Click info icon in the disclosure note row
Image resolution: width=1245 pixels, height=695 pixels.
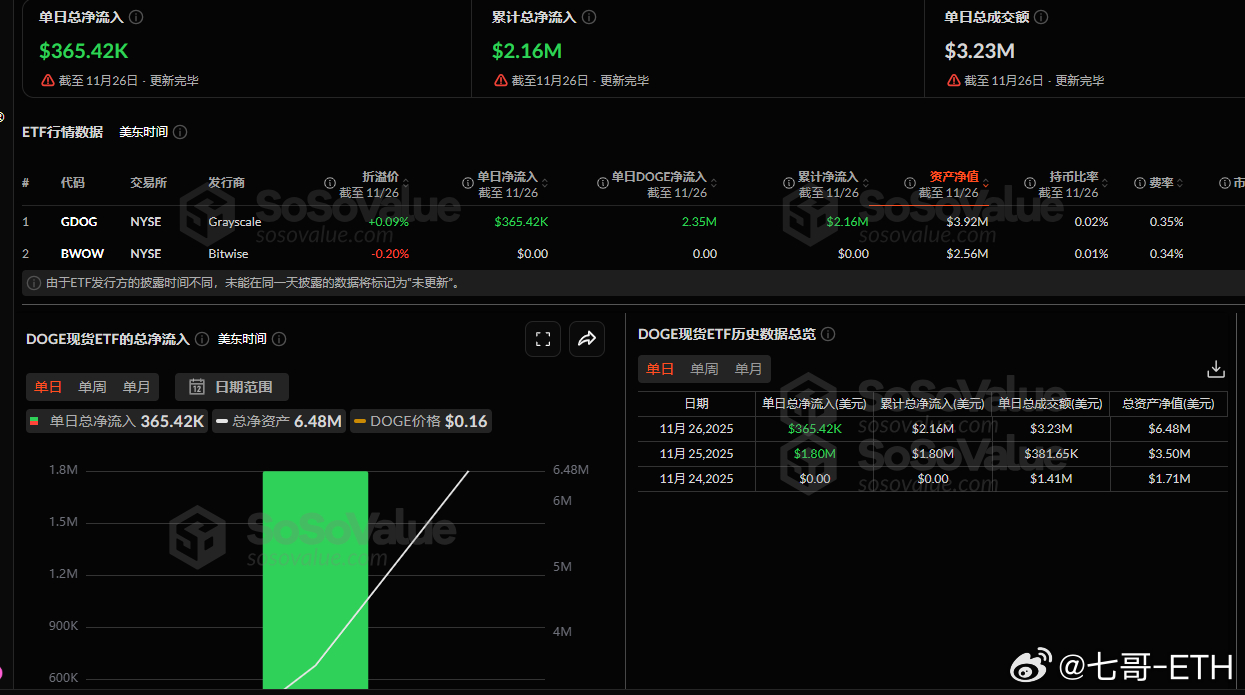pyautogui.click(x=34, y=283)
